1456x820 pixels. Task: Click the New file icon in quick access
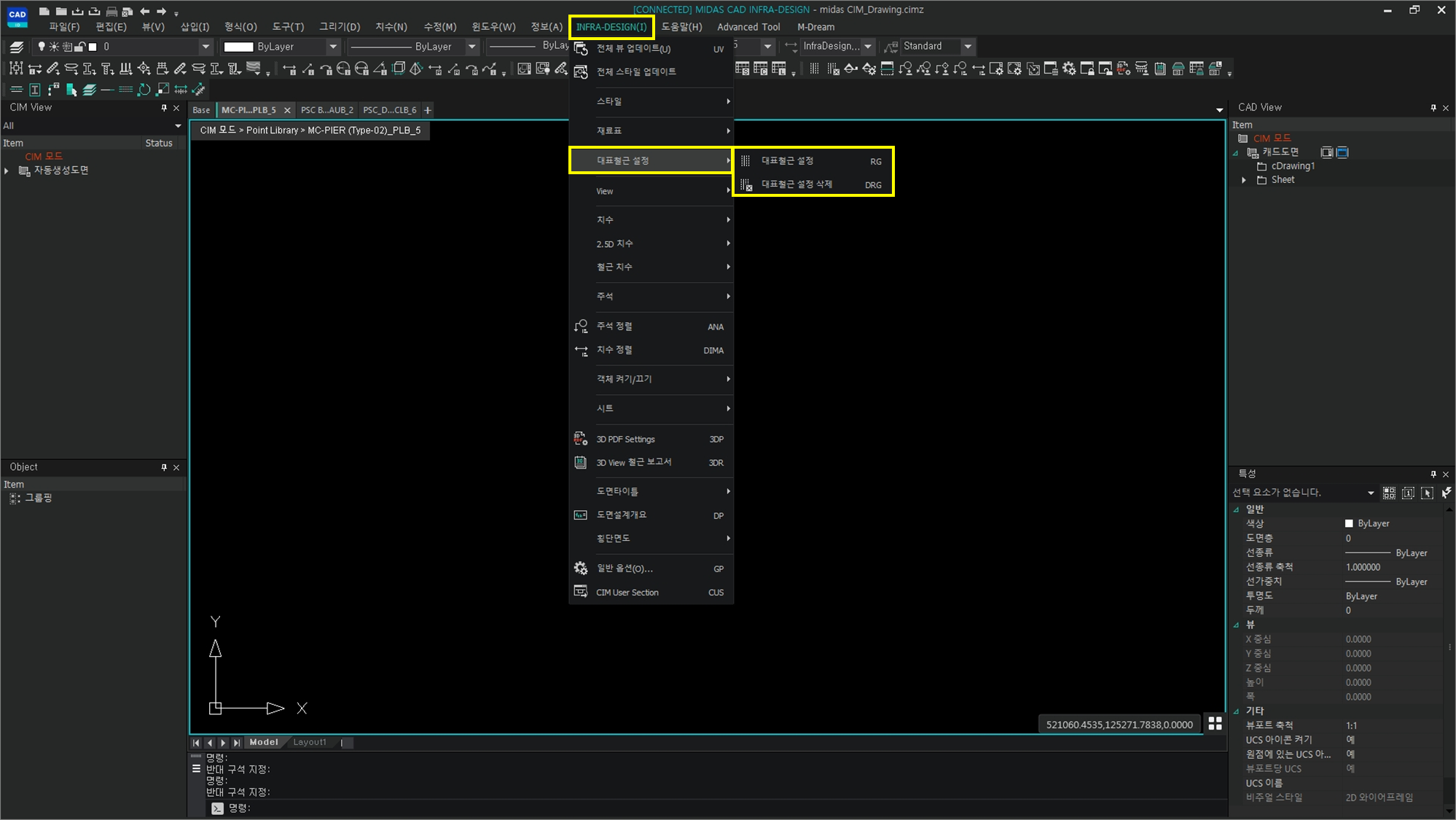44,11
